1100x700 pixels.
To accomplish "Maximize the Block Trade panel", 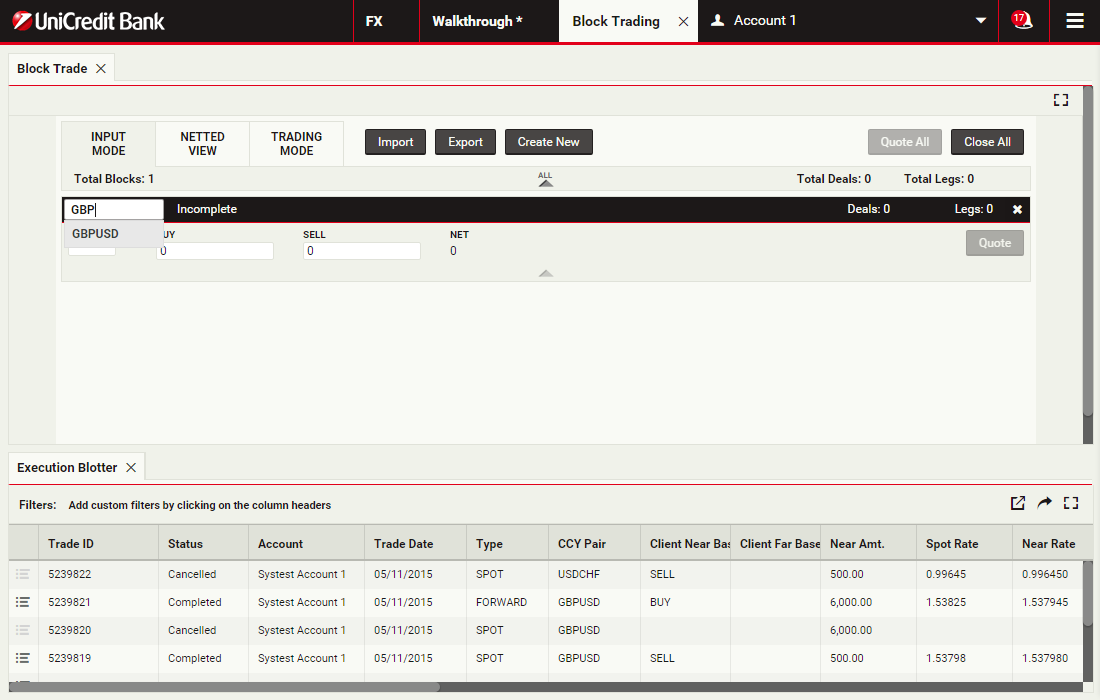I will tap(1060, 100).
